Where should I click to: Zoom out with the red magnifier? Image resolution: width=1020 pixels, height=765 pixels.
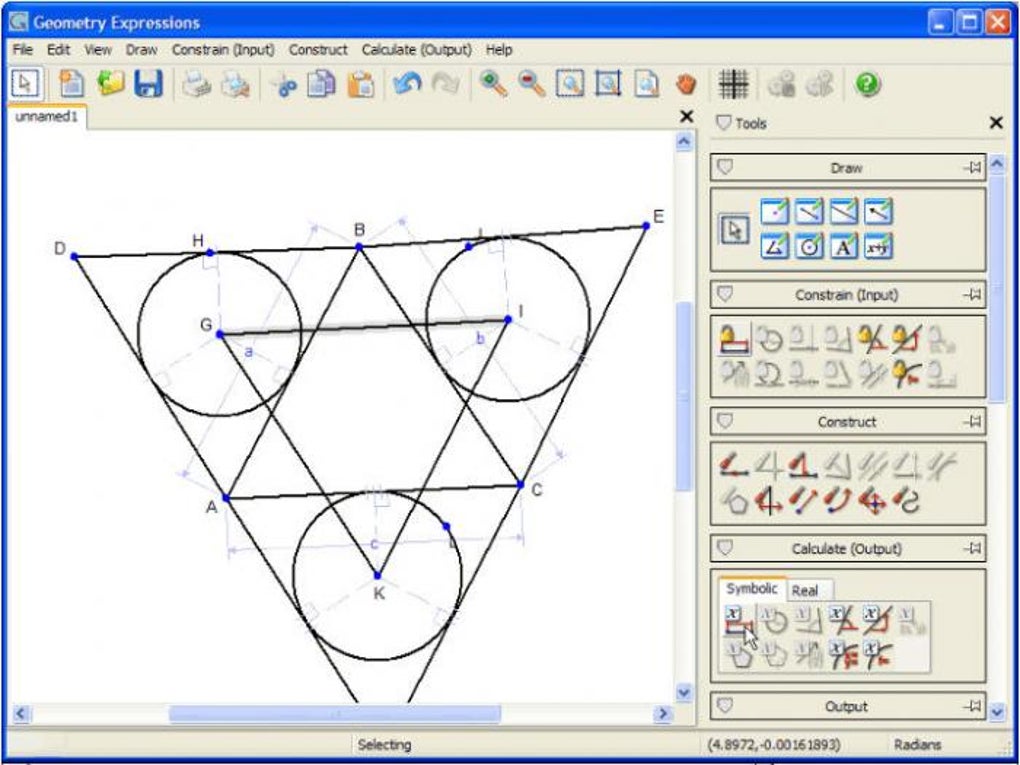point(531,84)
